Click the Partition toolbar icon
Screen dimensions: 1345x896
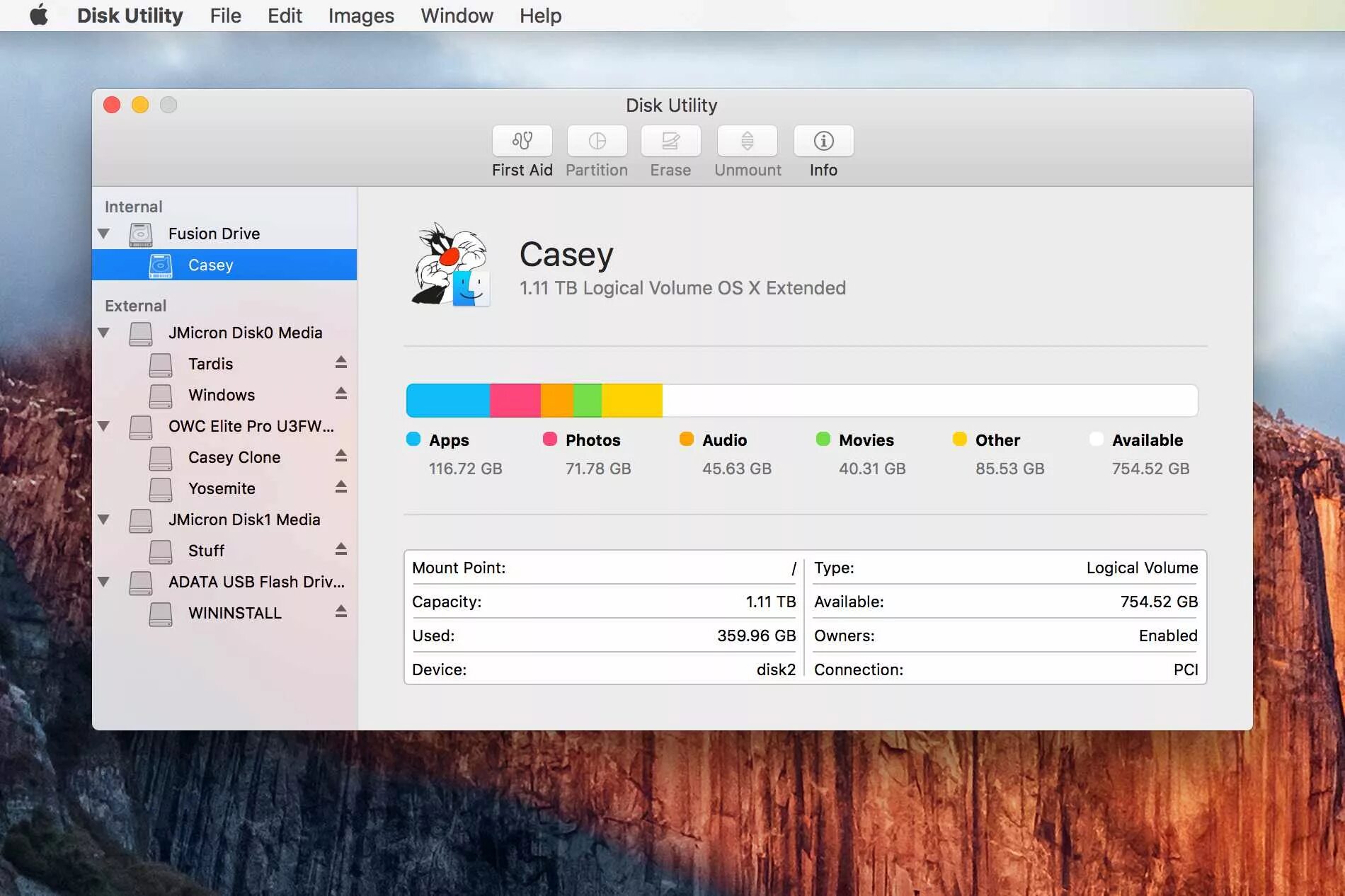[597, 141]
